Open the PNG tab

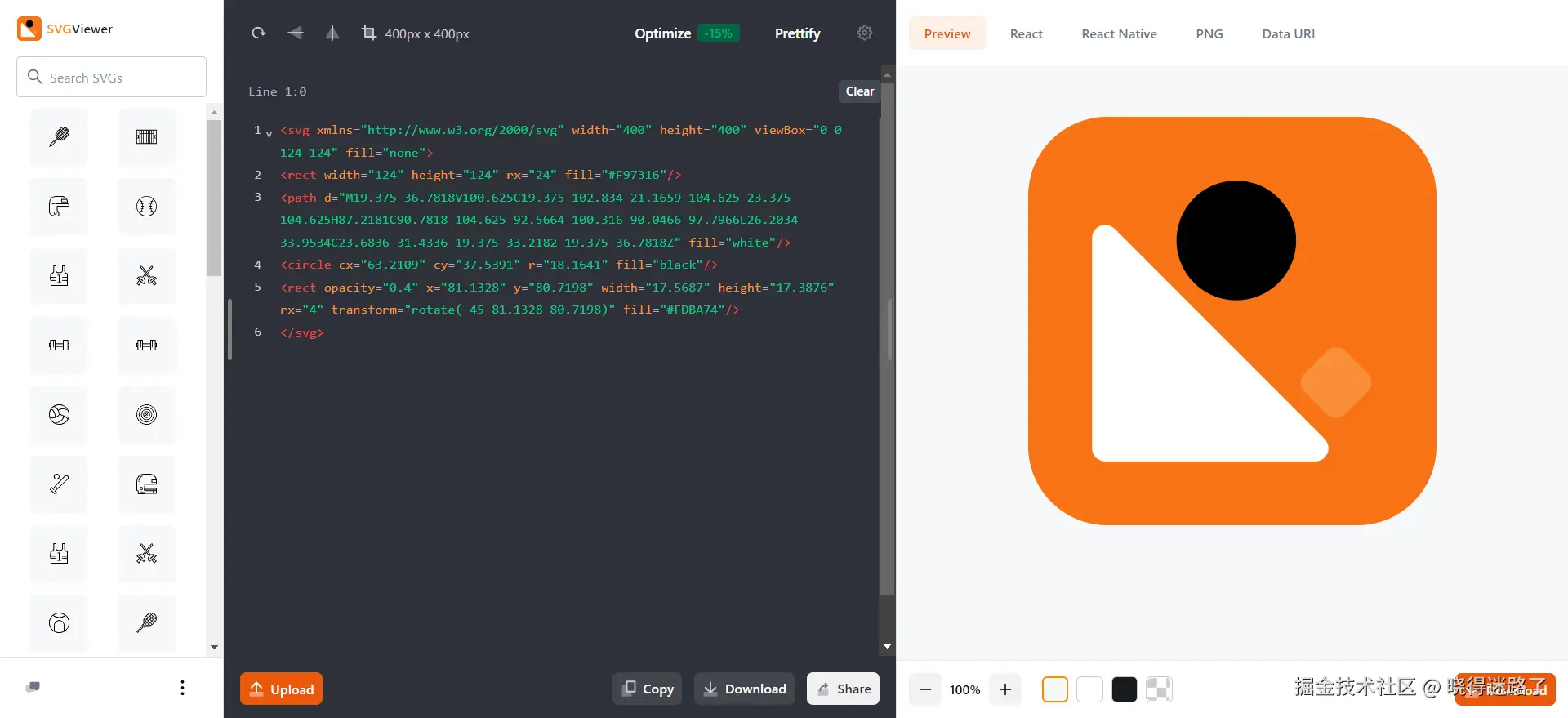point(1209,33)
